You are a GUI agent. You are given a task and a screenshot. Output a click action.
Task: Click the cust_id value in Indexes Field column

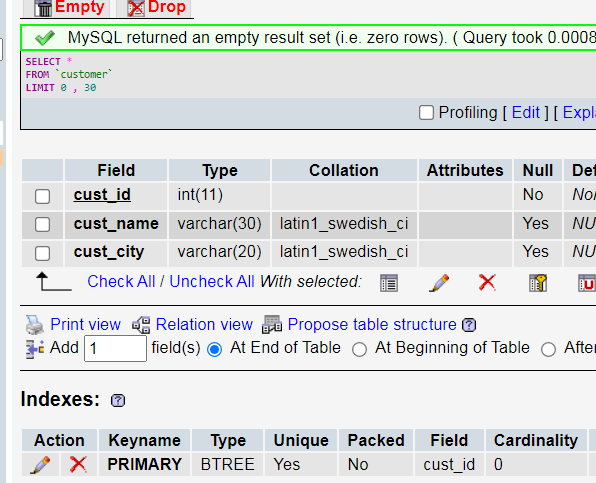[449, 464]
